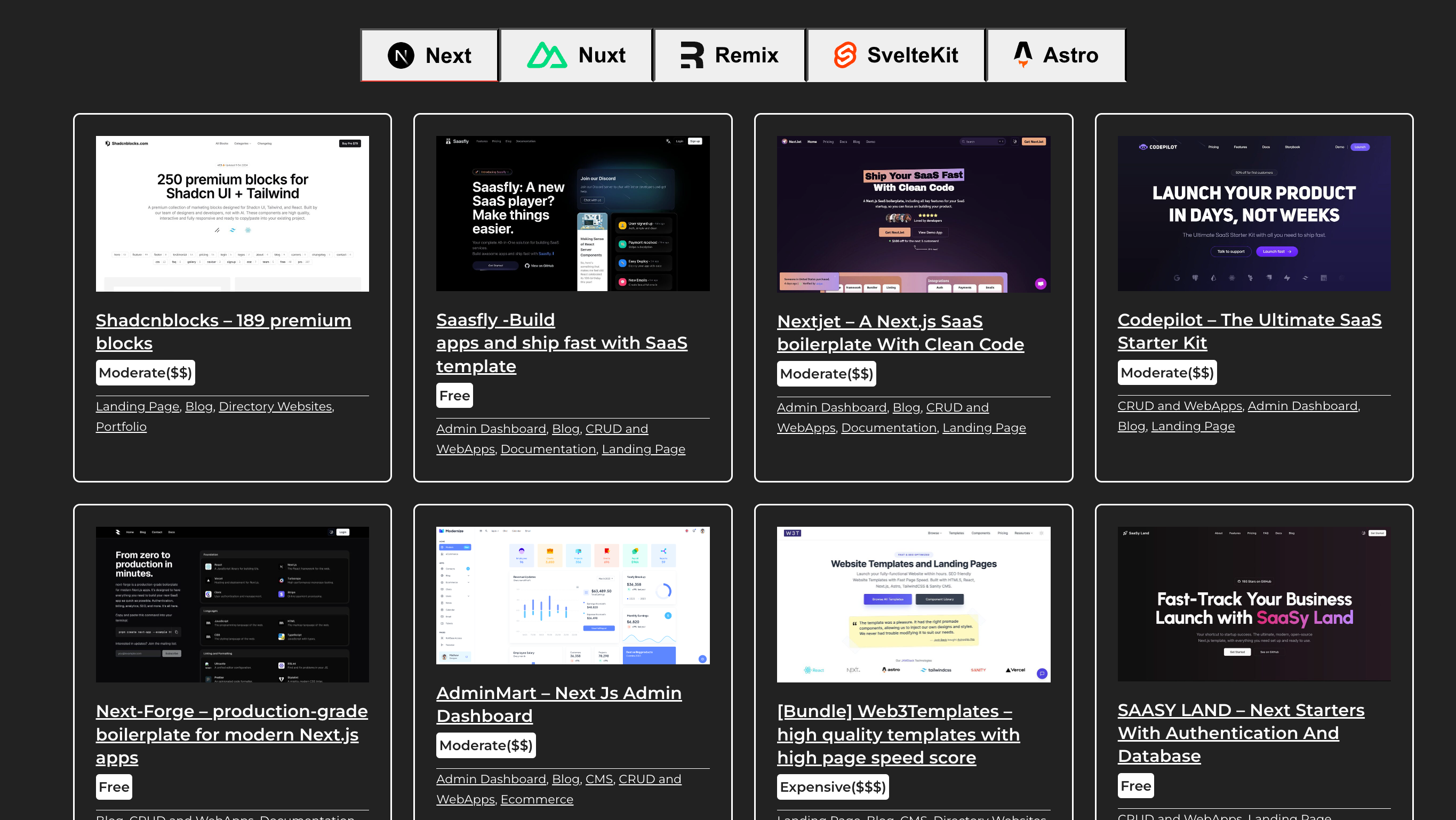The height and width of the screenshot is (820, 1456).
Task: Open CRUD and WebApps category on Codepilot card
Action: [1180, 406]
